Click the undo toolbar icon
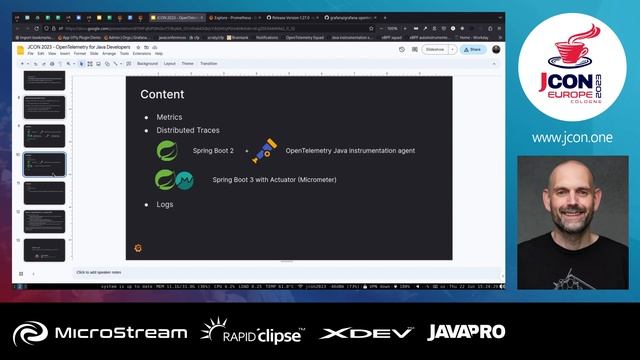640x360 pixels. pyautogui.click(x=36, y=64)
